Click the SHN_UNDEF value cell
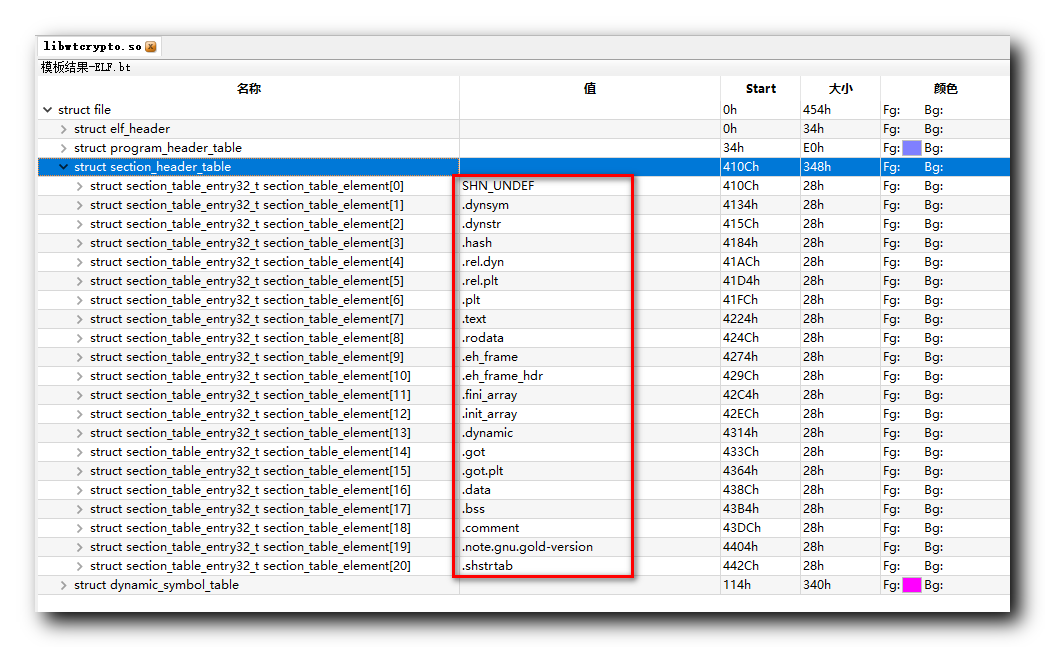1045x647 pixels. pyautogui.click(x=590, y=186)
